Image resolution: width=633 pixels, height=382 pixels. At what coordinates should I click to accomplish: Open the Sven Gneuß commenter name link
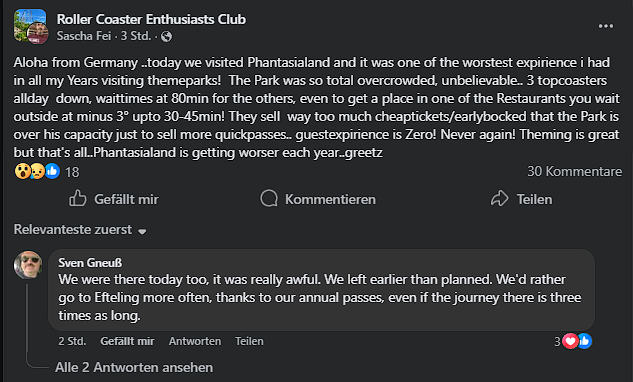tap(90, 263)
